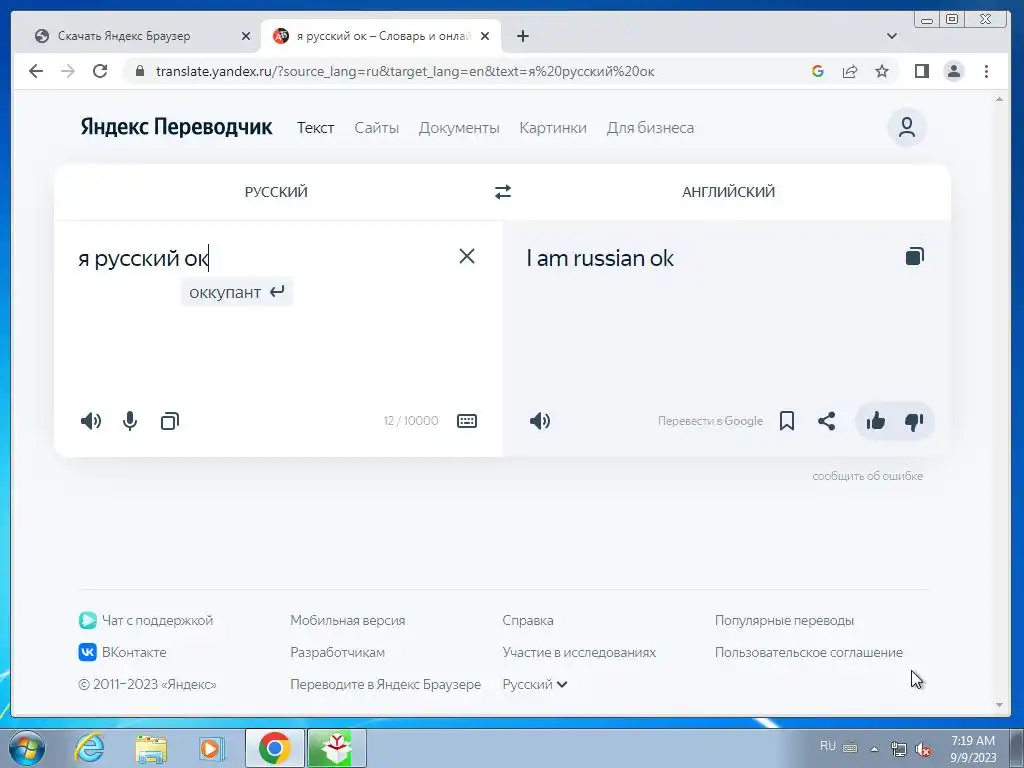Viewport: 1024px width, 768px height.
Task: Rate translation thumbs down
Action: click(x=914, y=422)
